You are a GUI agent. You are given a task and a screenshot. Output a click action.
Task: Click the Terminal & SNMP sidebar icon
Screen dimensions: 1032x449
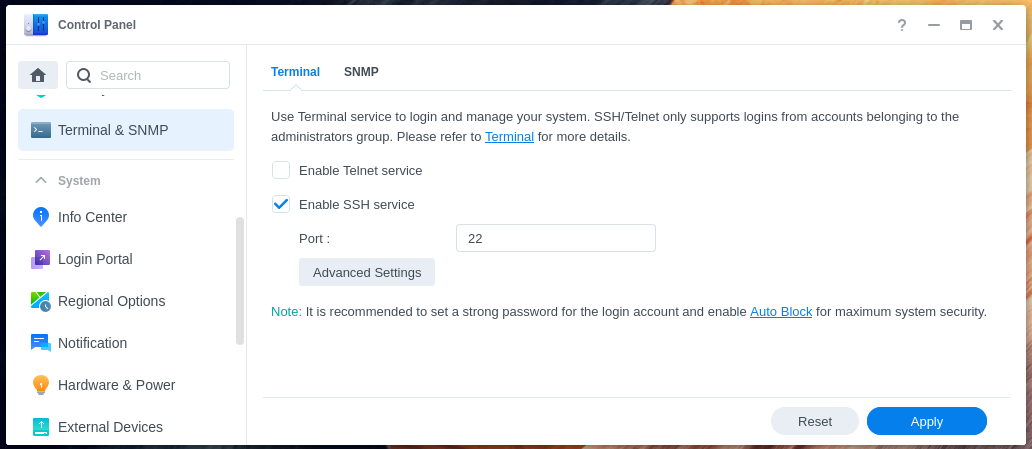click(41, 130)
